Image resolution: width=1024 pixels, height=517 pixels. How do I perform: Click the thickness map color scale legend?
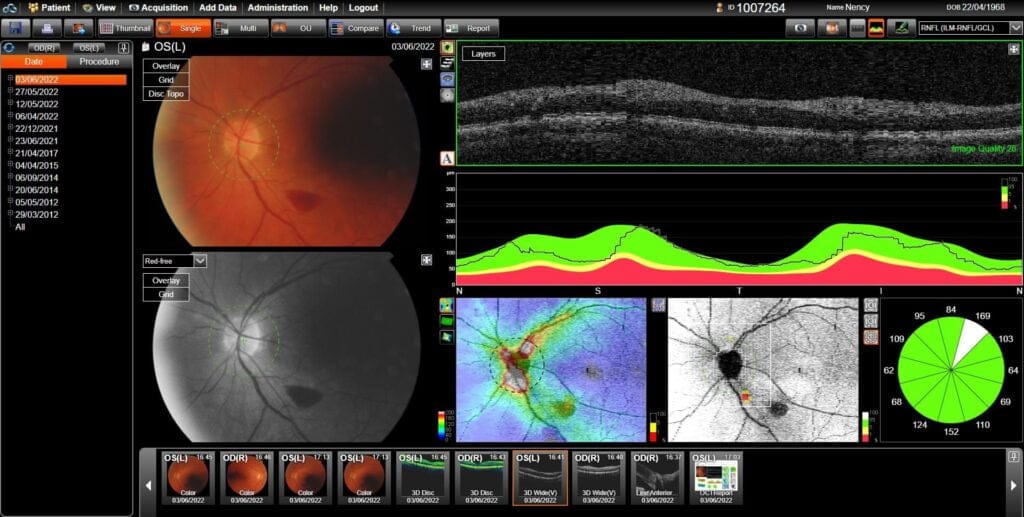442,424
